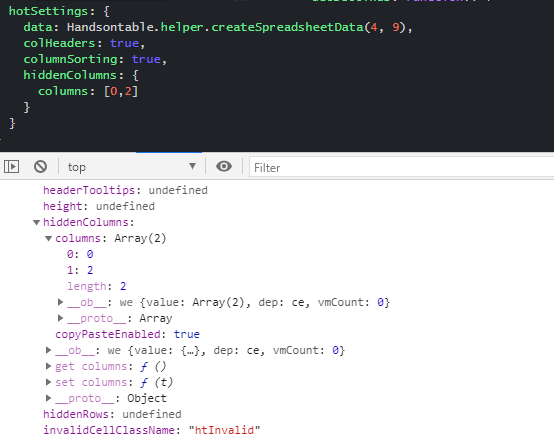Click the invalidCellClassName "htInvalid" value
The image size is (554, 437).
point(224,430)
